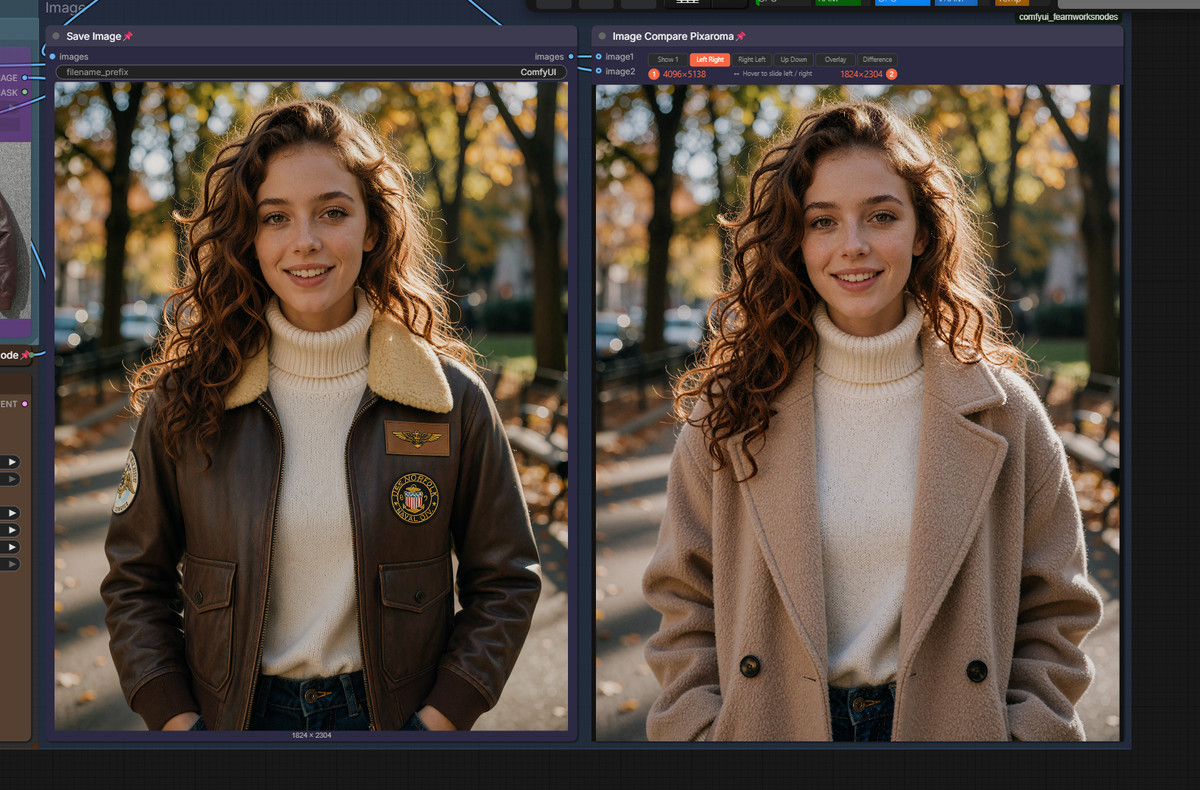
Task: Click the pin icon beside the Save Image title
Action: pos(128,37)
